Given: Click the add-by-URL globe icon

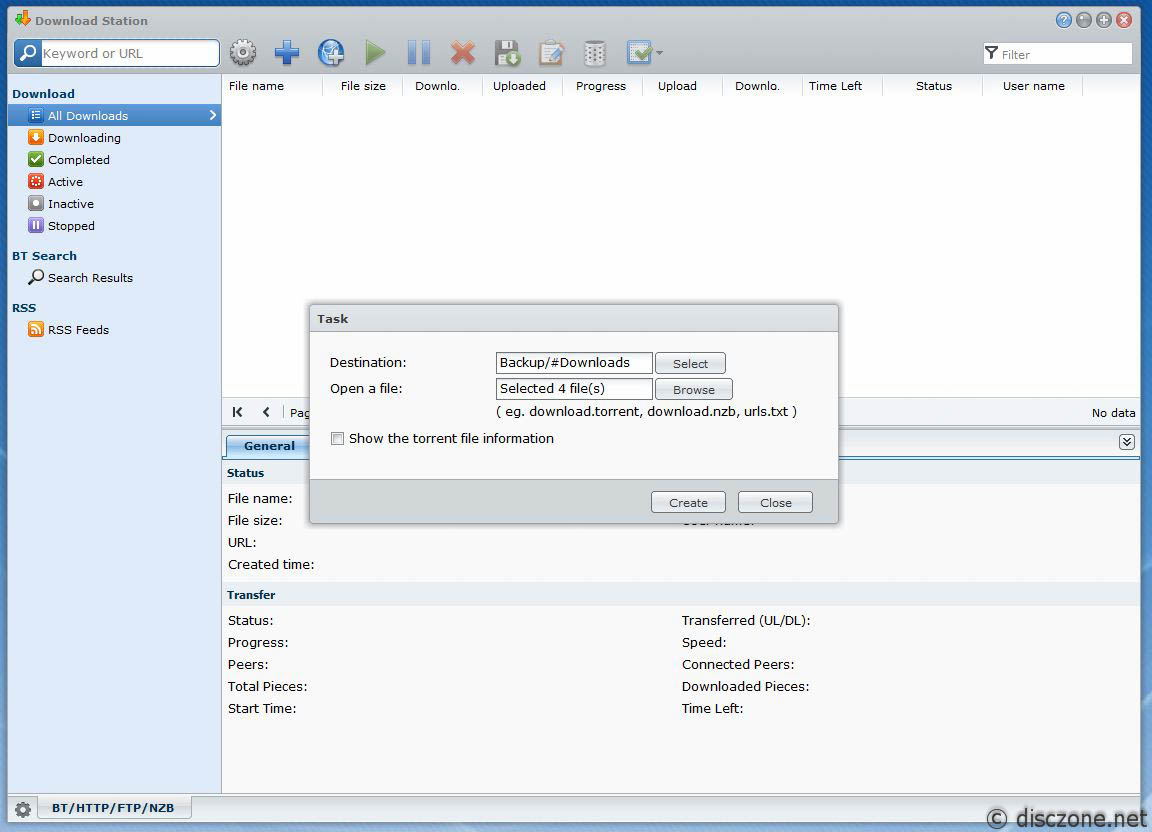Looking at the screenshot, I should 331,53.
